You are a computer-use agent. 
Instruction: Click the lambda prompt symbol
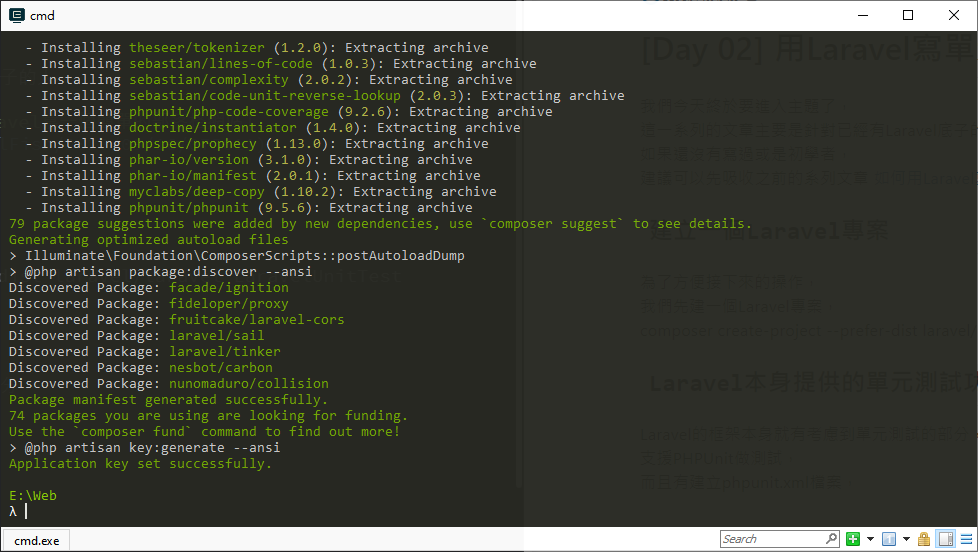[12, 511]
